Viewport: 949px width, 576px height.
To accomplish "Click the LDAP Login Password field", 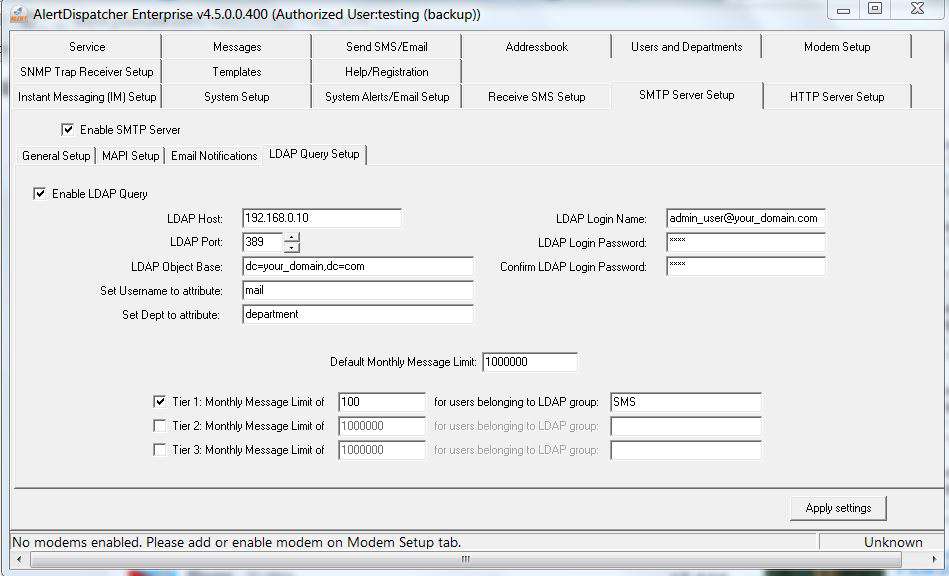I will (x=746, y=242).
